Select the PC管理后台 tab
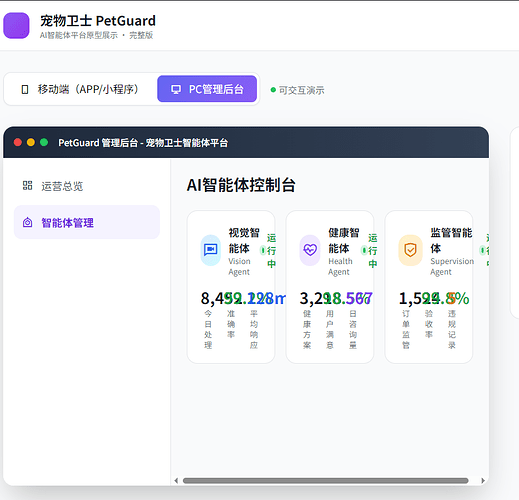 (207, 89)
